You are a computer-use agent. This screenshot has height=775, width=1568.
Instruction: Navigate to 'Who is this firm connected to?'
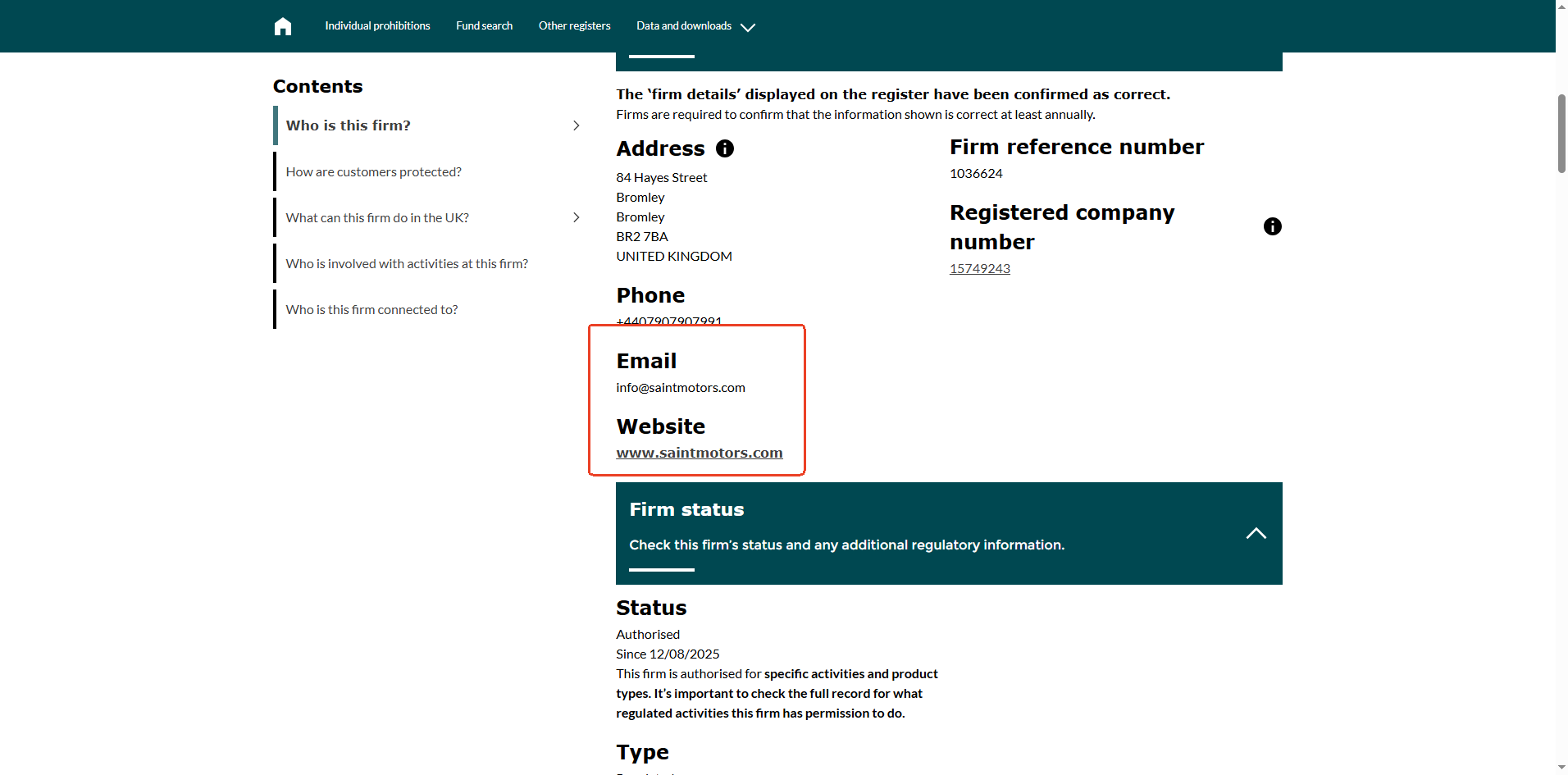(x=371, y=310)
